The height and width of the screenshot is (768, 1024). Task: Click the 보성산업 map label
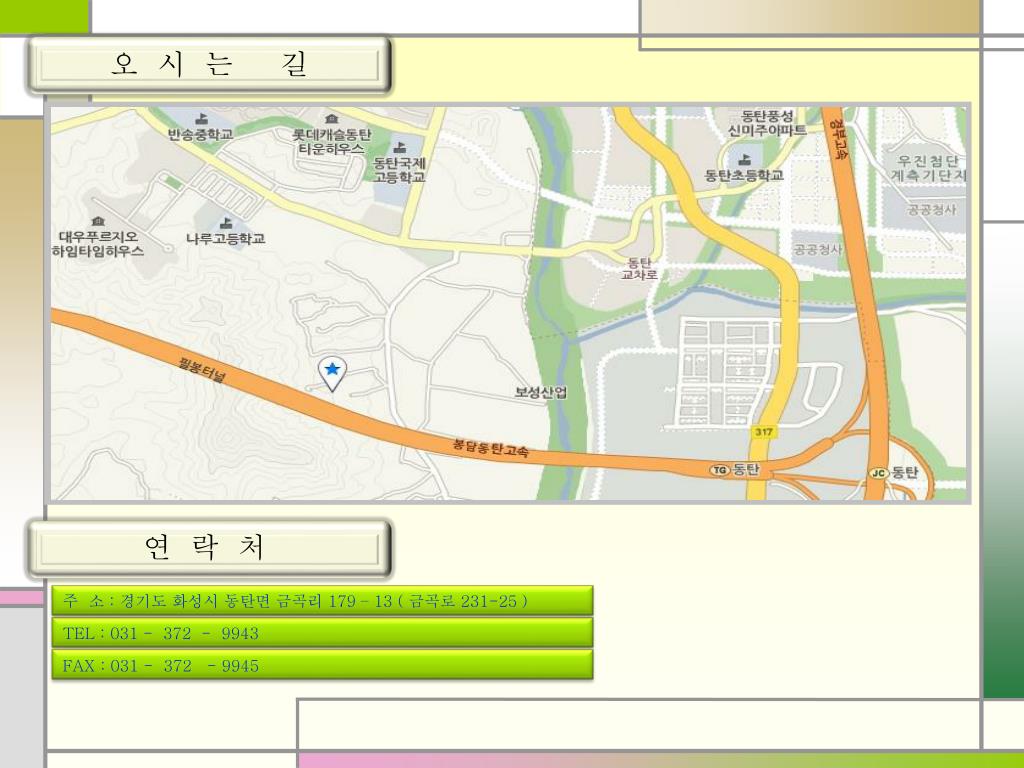click(541, 392)
